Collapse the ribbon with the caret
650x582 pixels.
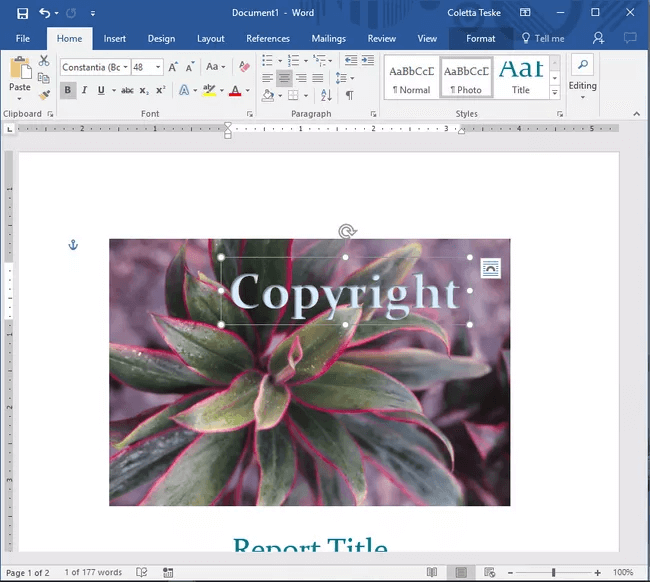coord(637,114)
